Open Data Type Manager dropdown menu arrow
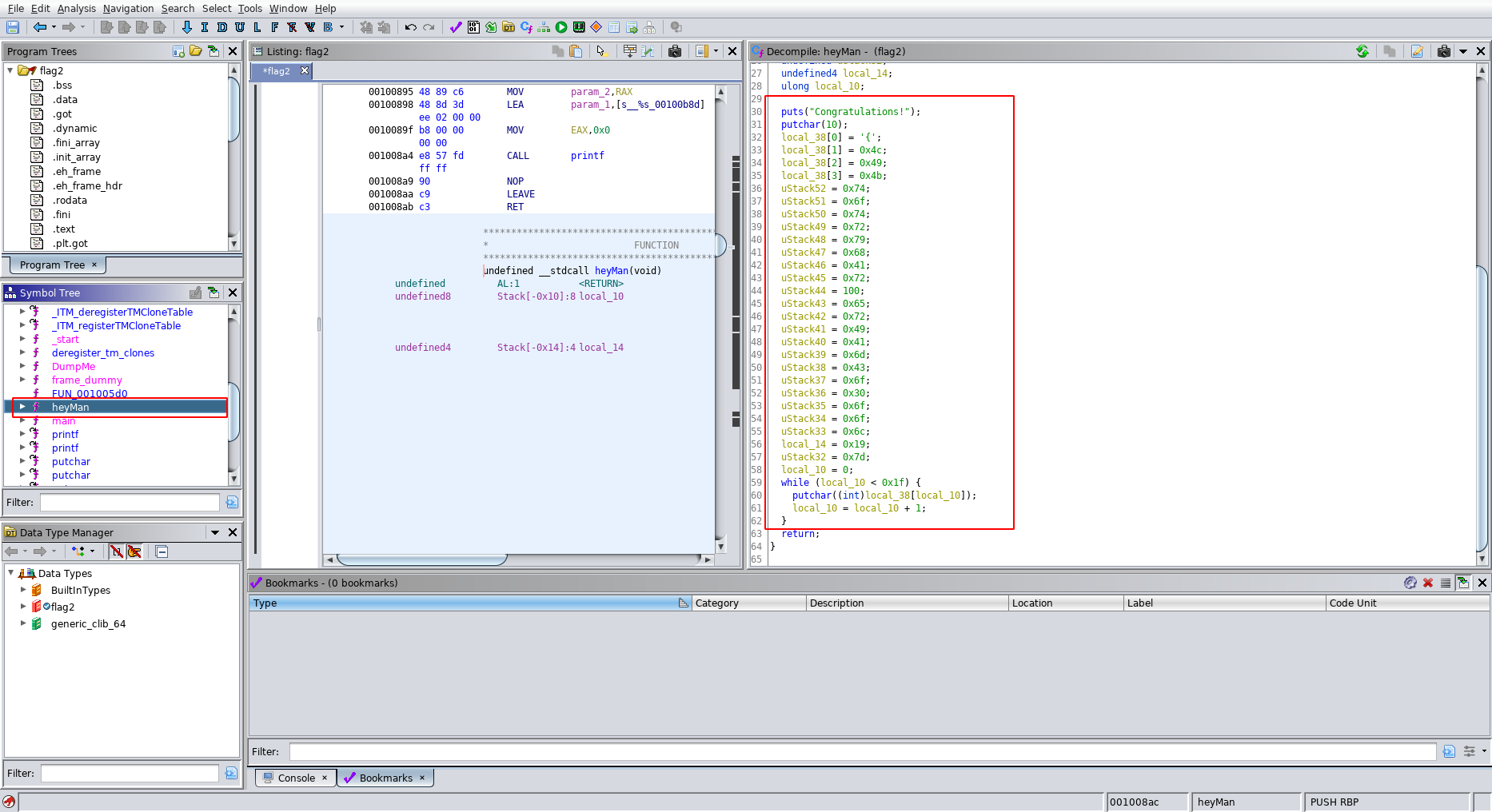The image size is (1492, 812). (215, 532)
